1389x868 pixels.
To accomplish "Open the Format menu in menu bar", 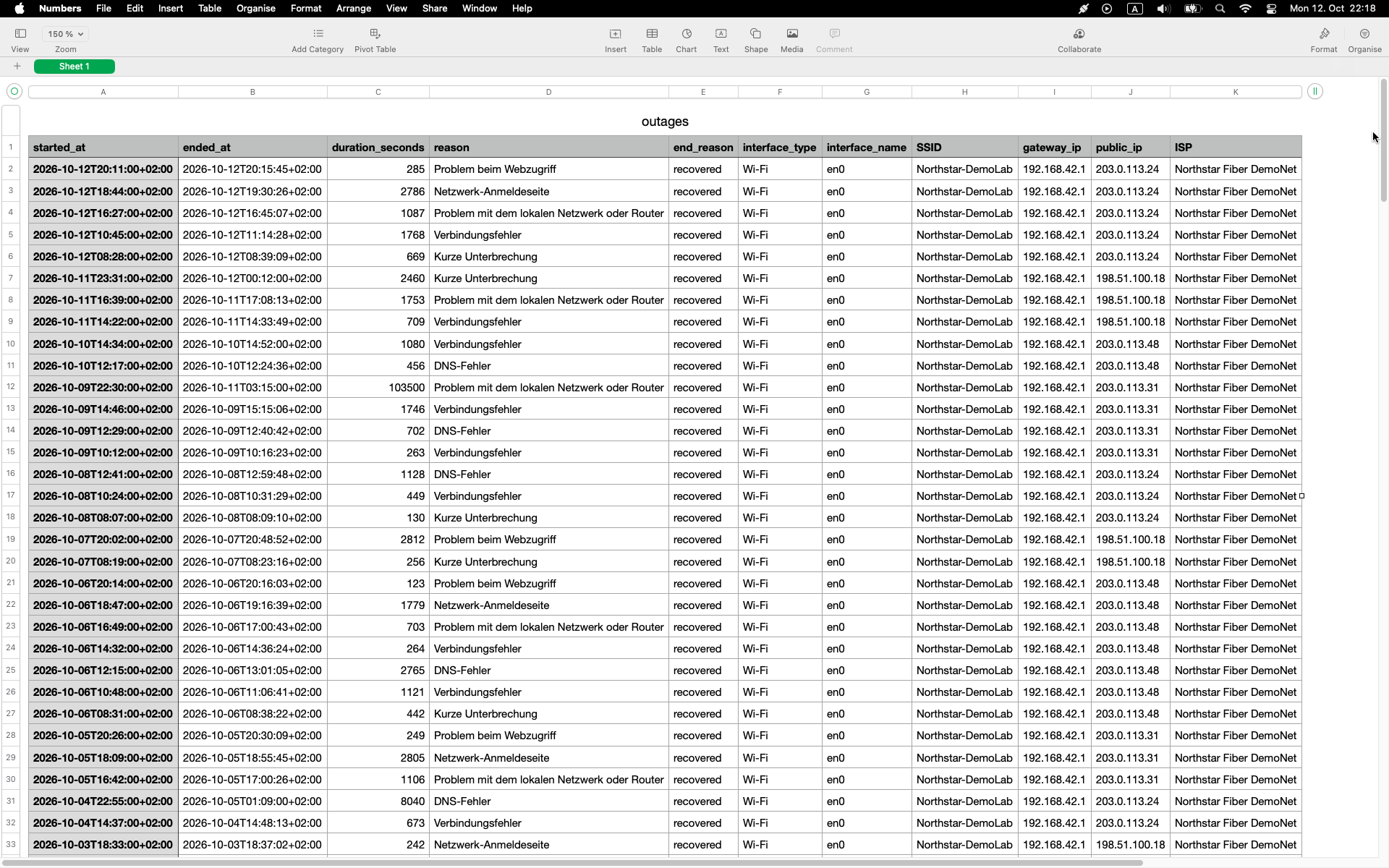I will click(x=306, y=9).
